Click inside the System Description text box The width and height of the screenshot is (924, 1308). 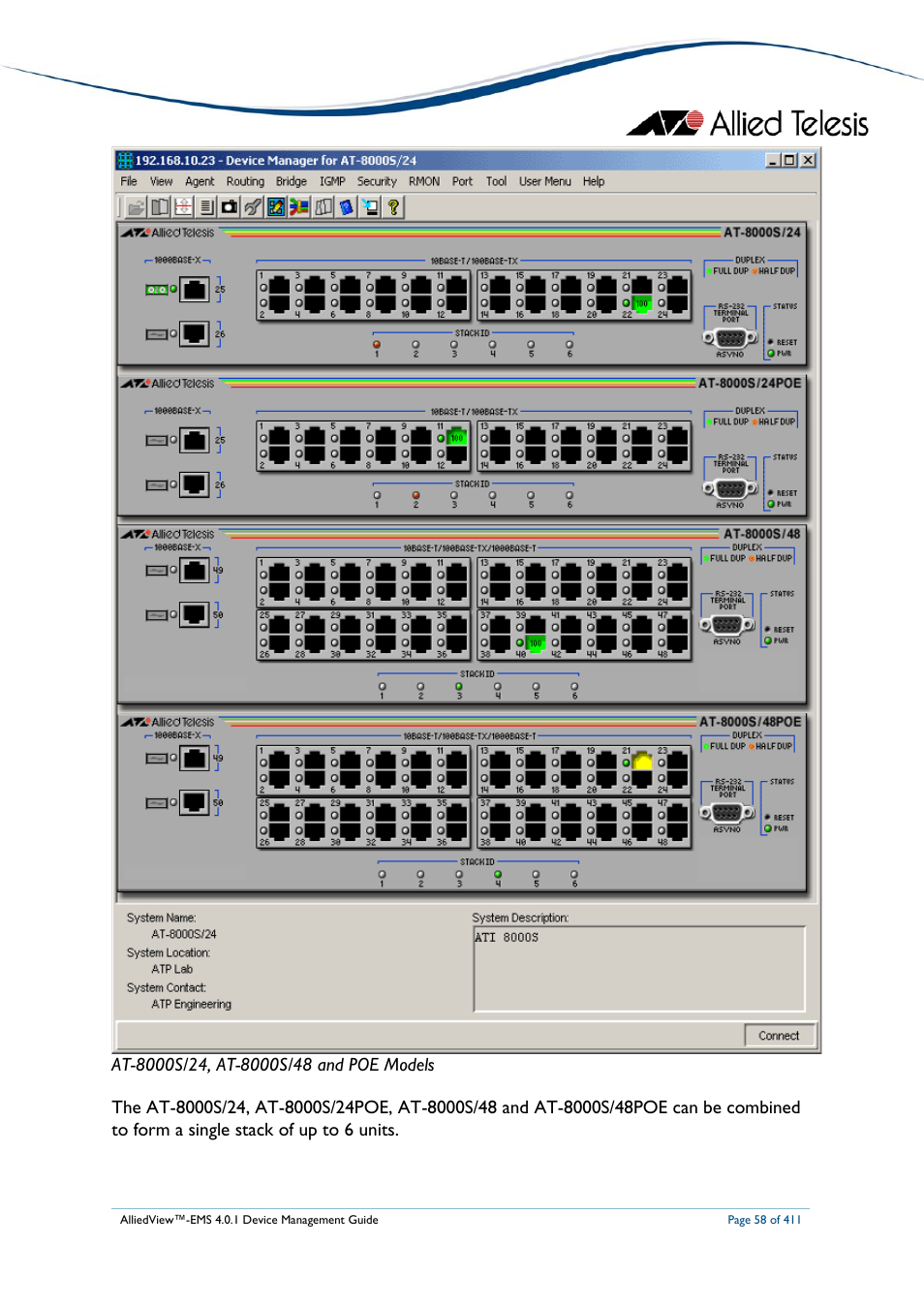[x=639, y=969]
